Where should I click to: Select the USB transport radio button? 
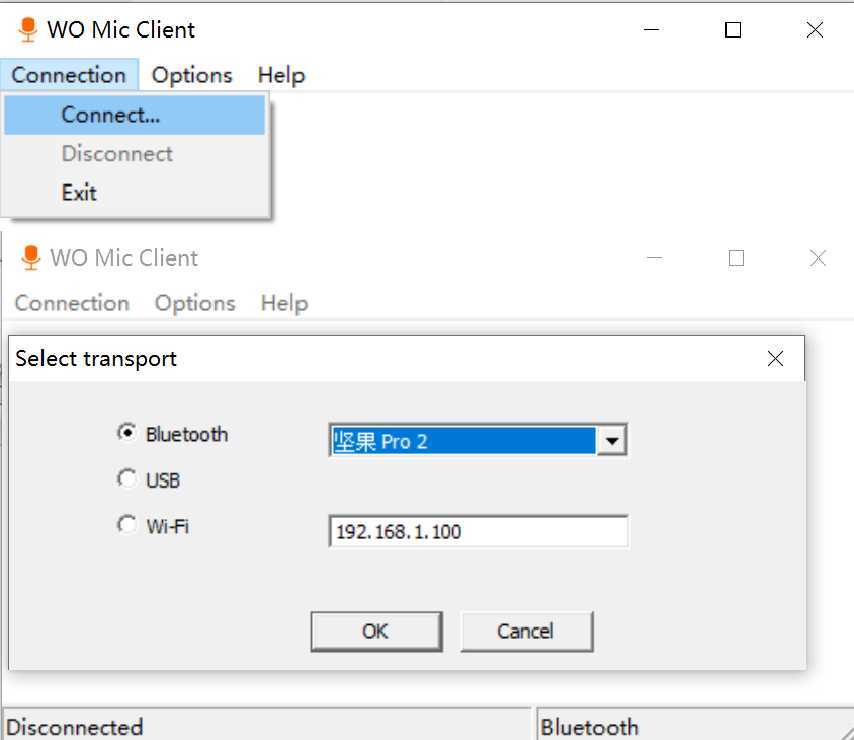point(127,479)
